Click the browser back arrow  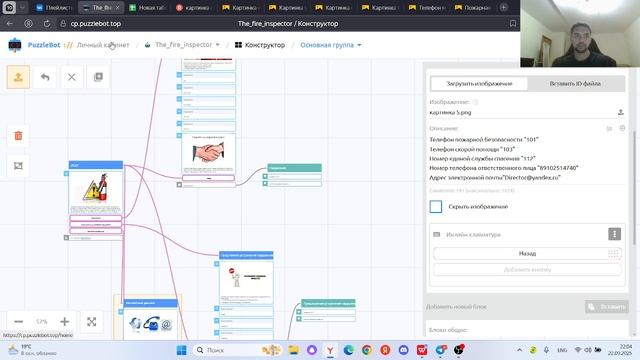(x=10, y=24)
